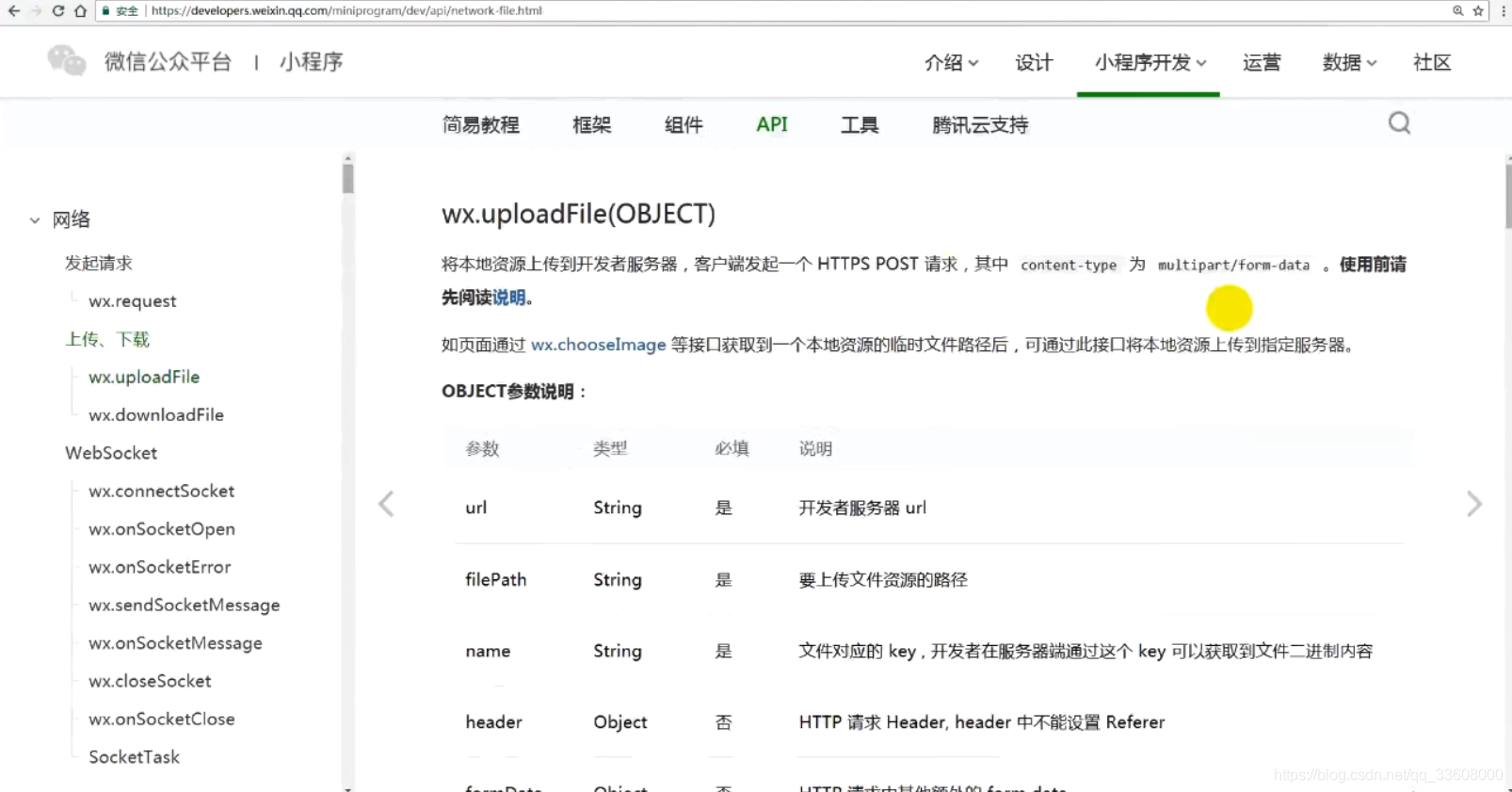The height and width of the screenshot is (792, 1512).
Task: Expand the 数据 dropdown menu
Action: (1349, 63)
